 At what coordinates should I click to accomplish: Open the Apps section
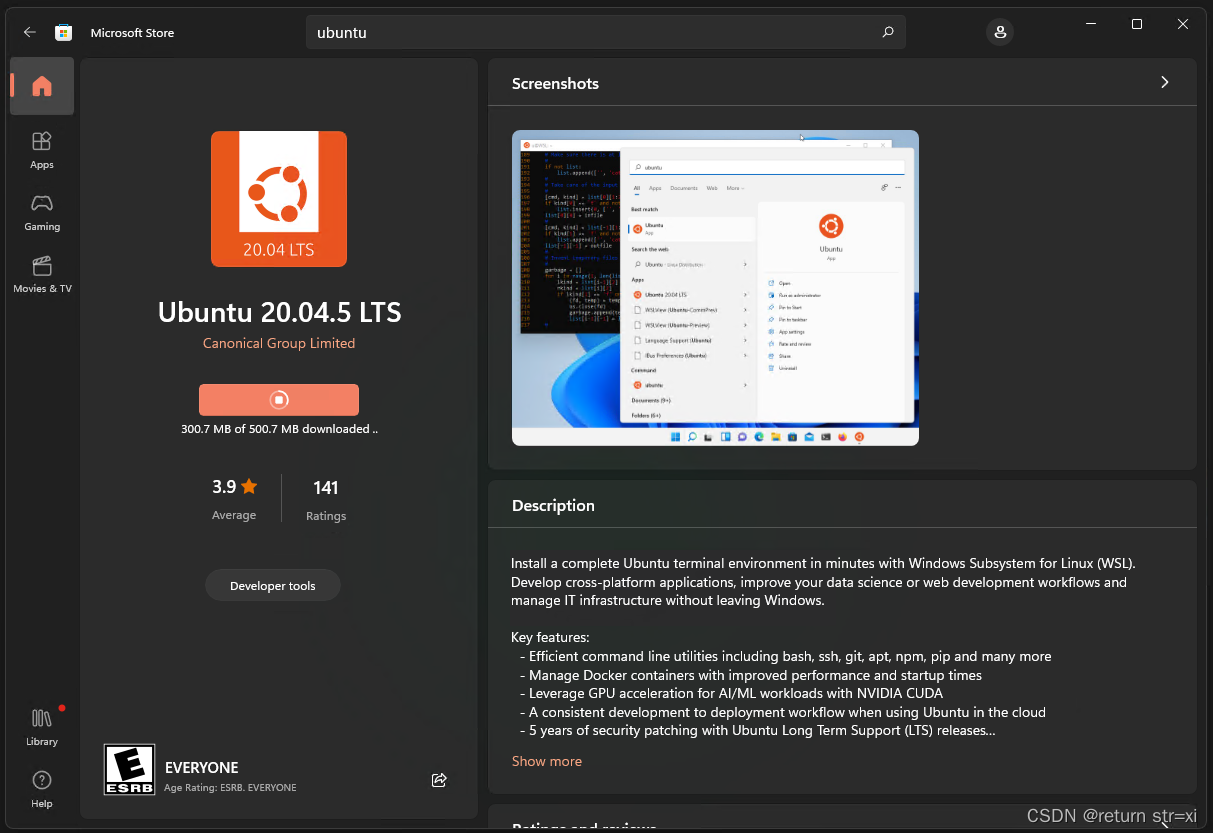coord(42,150)
